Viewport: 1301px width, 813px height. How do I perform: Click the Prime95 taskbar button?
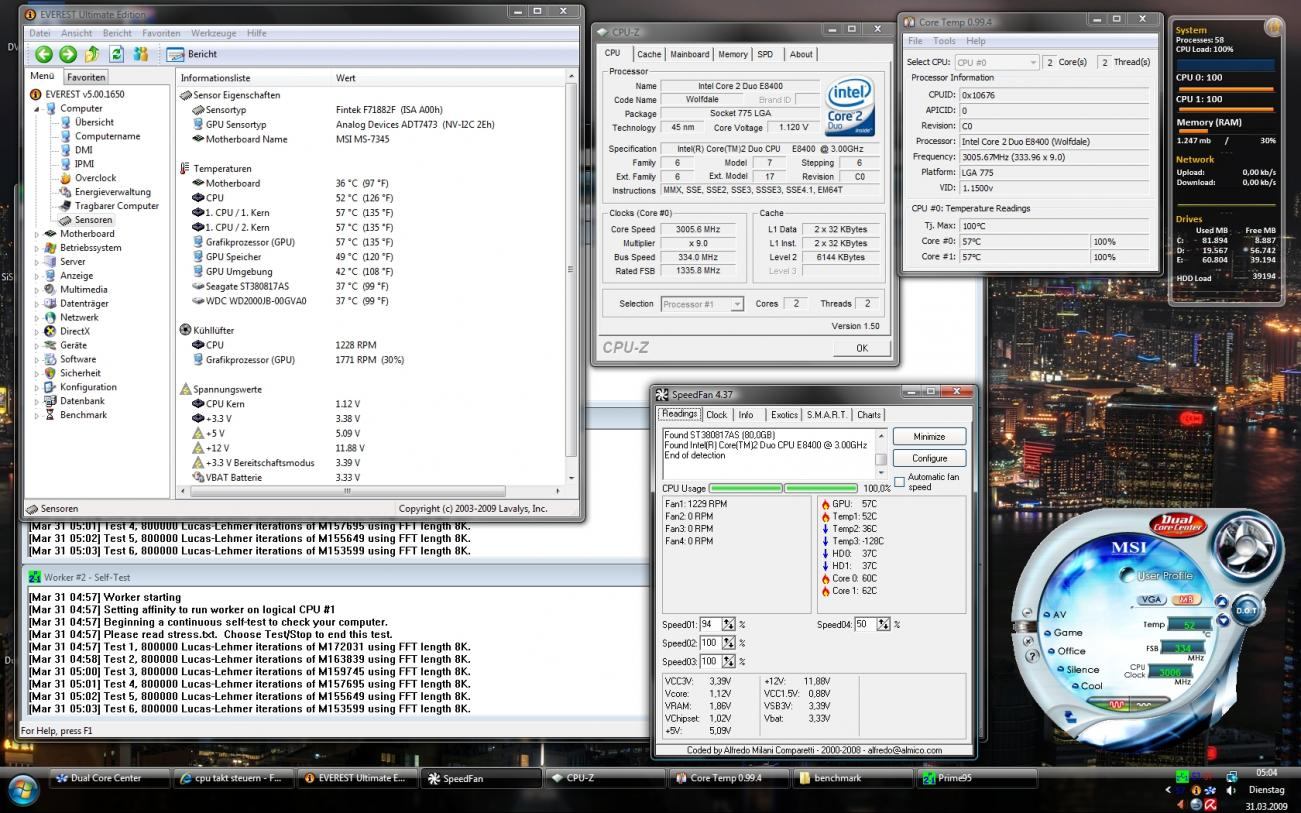[x=979, y=778]
